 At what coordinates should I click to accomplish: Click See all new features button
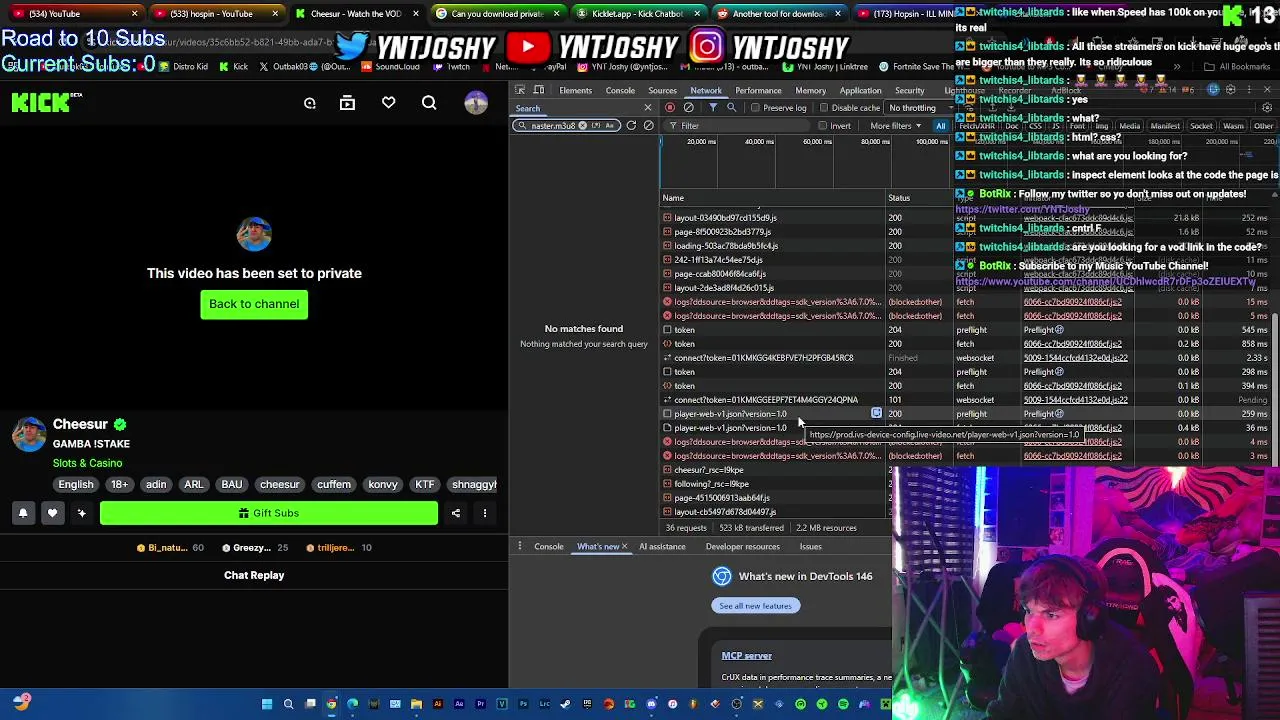[x=755, y=606]
